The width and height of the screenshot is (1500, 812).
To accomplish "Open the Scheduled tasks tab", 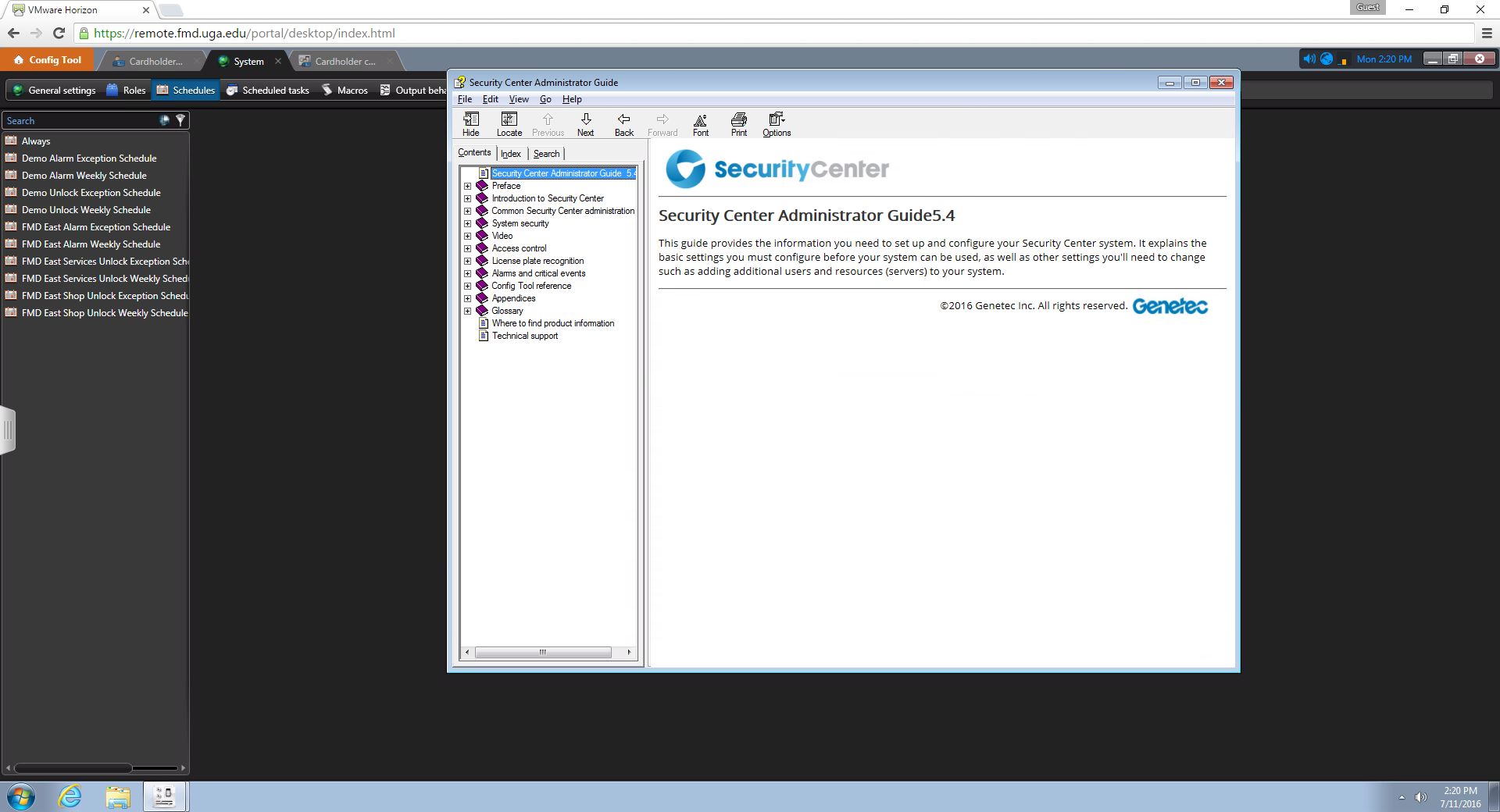I will (267, 91).
